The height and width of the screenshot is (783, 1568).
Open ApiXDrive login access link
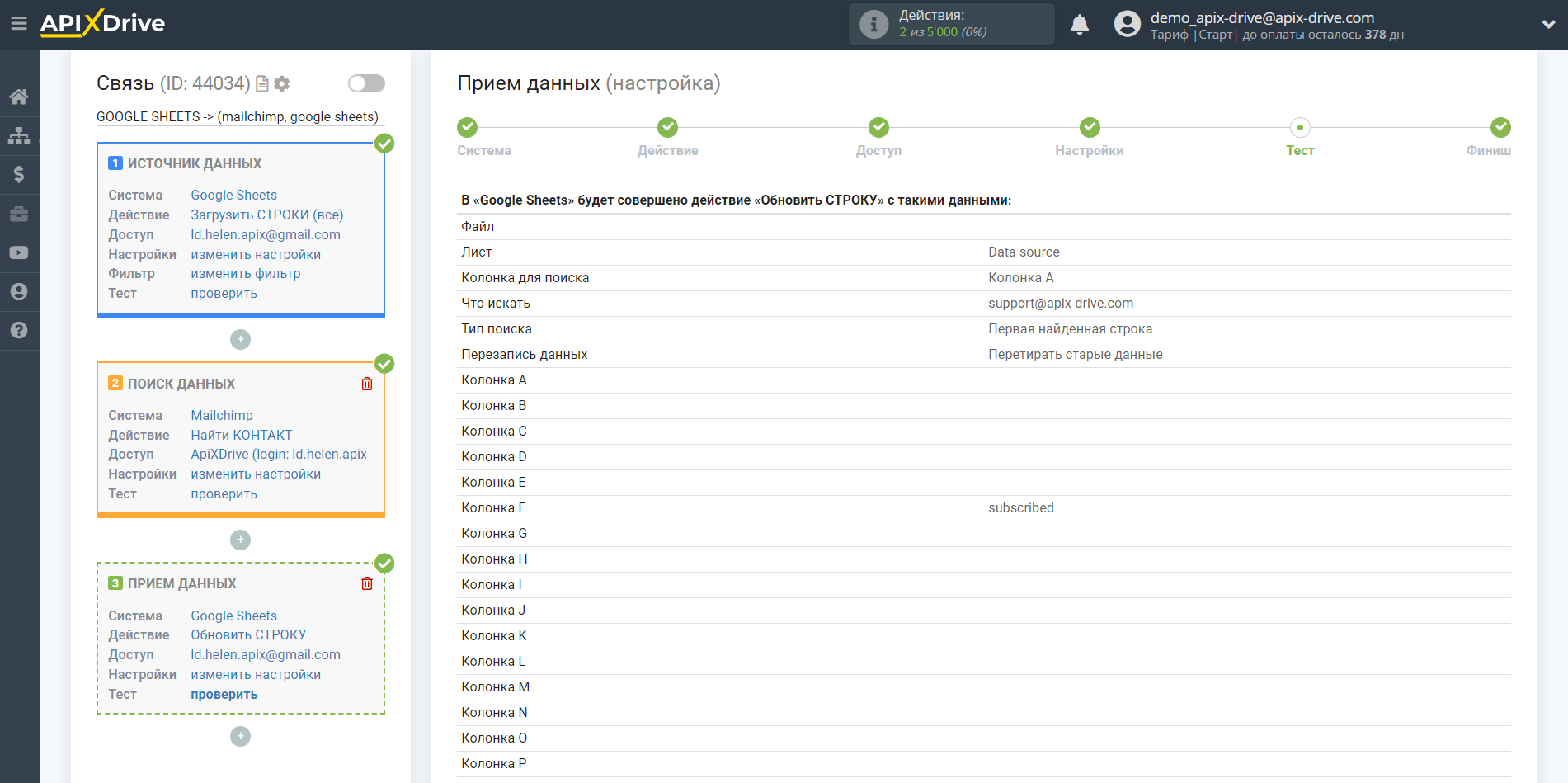[x=279, y=454]
